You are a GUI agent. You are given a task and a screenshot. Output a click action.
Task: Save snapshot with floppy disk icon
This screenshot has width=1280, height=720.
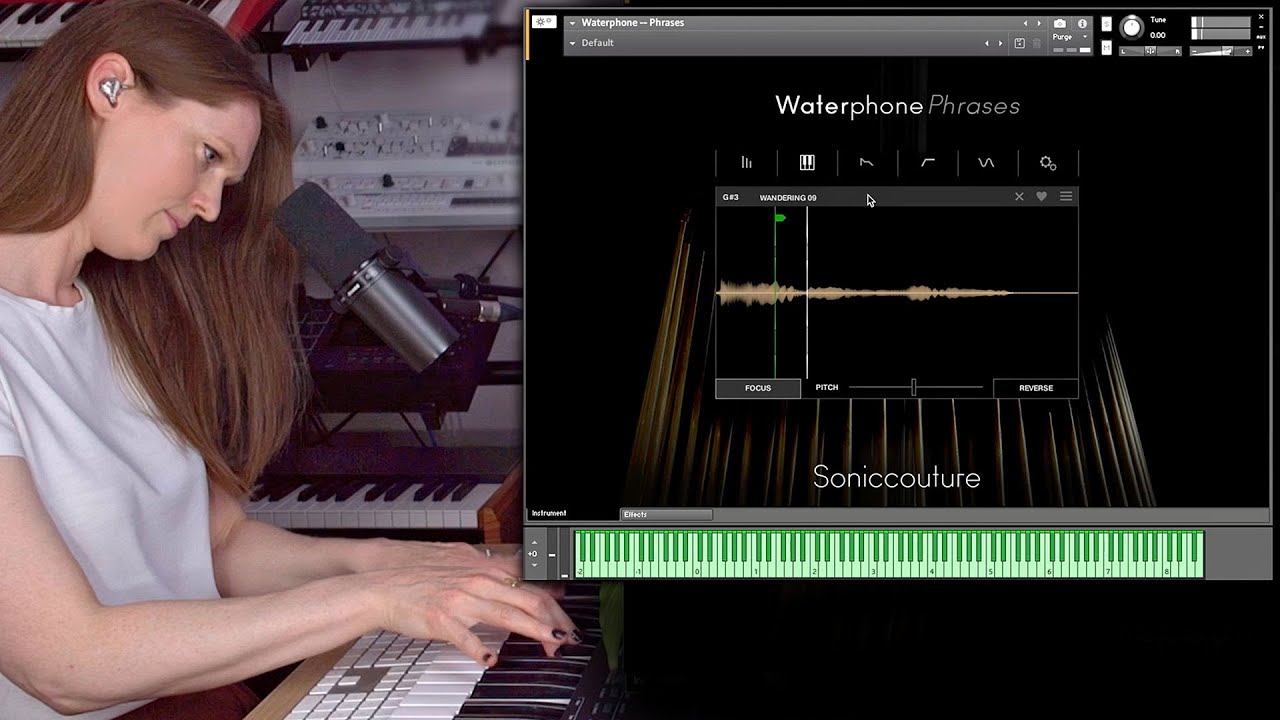click(x=1019, y=43)
